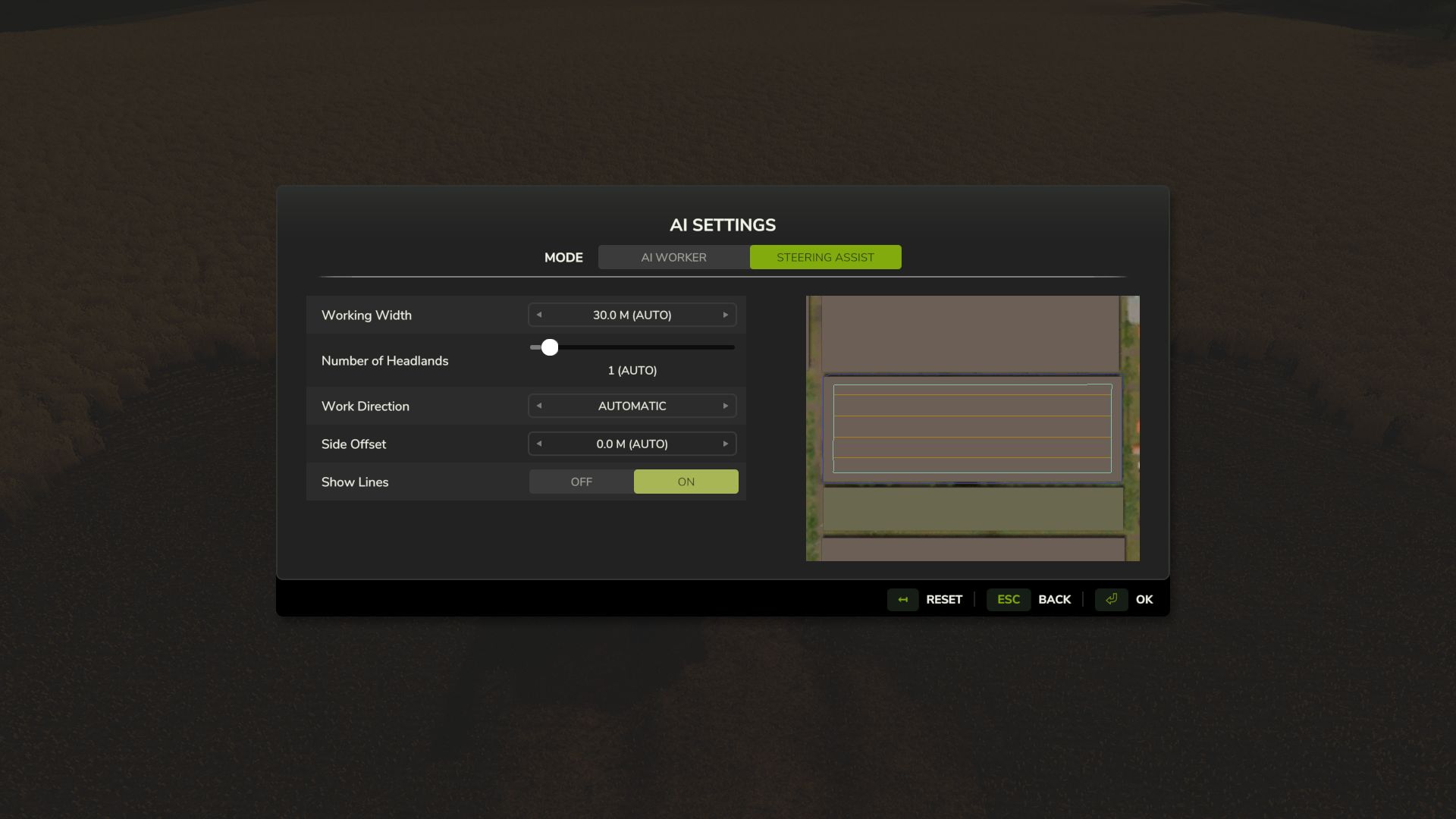Click the left arrow for Working Width
Screen dimensions: 1456x819
(x=539, y=314)
